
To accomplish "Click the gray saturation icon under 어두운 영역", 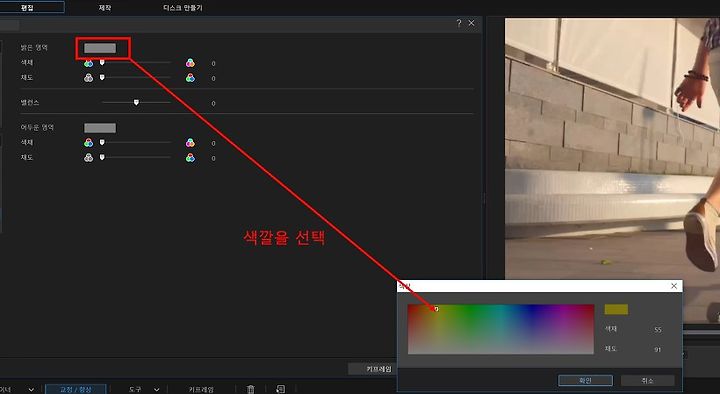I will (x=89, y=158).
